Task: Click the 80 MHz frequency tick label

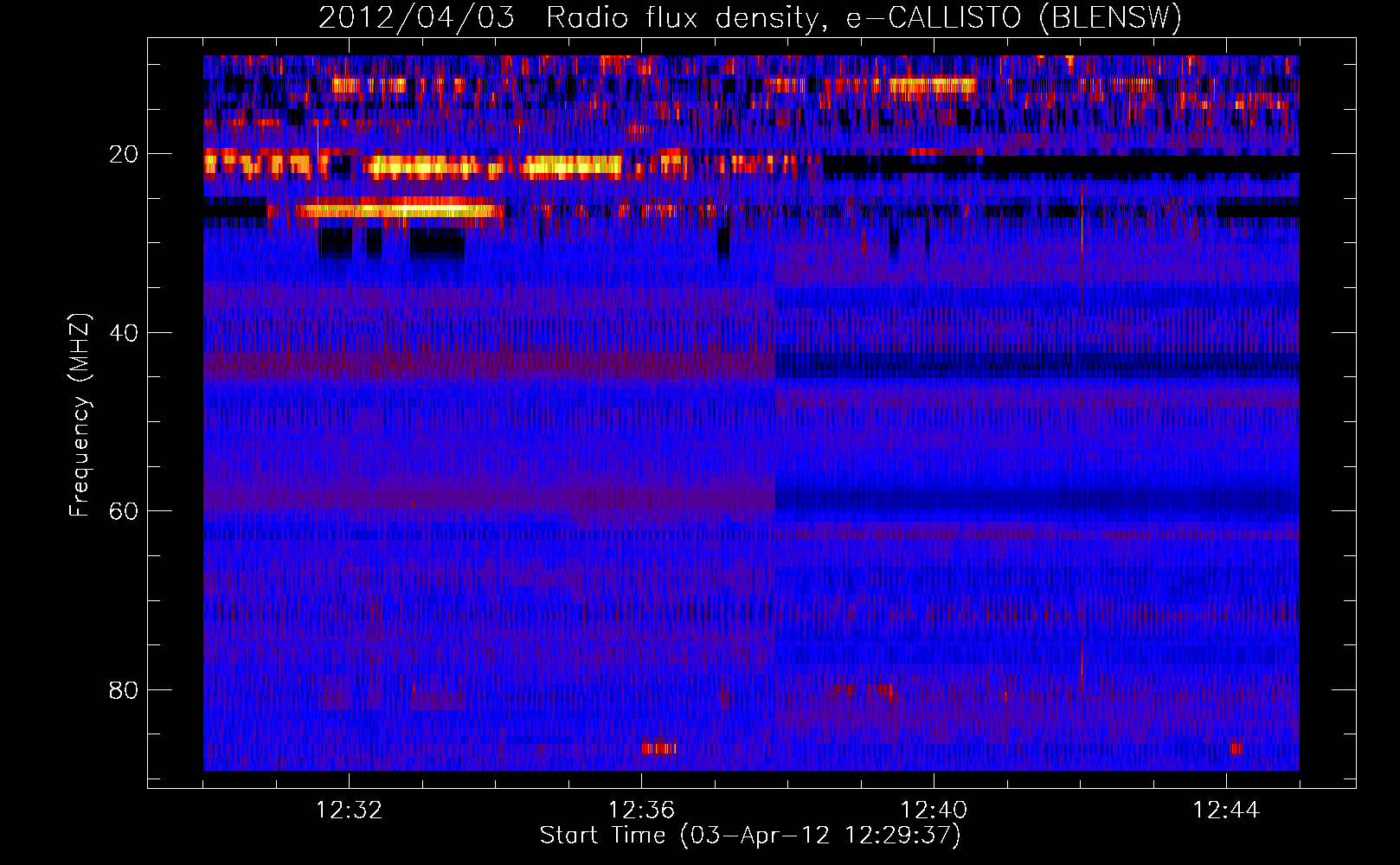Action: click(x=124, y=690)
